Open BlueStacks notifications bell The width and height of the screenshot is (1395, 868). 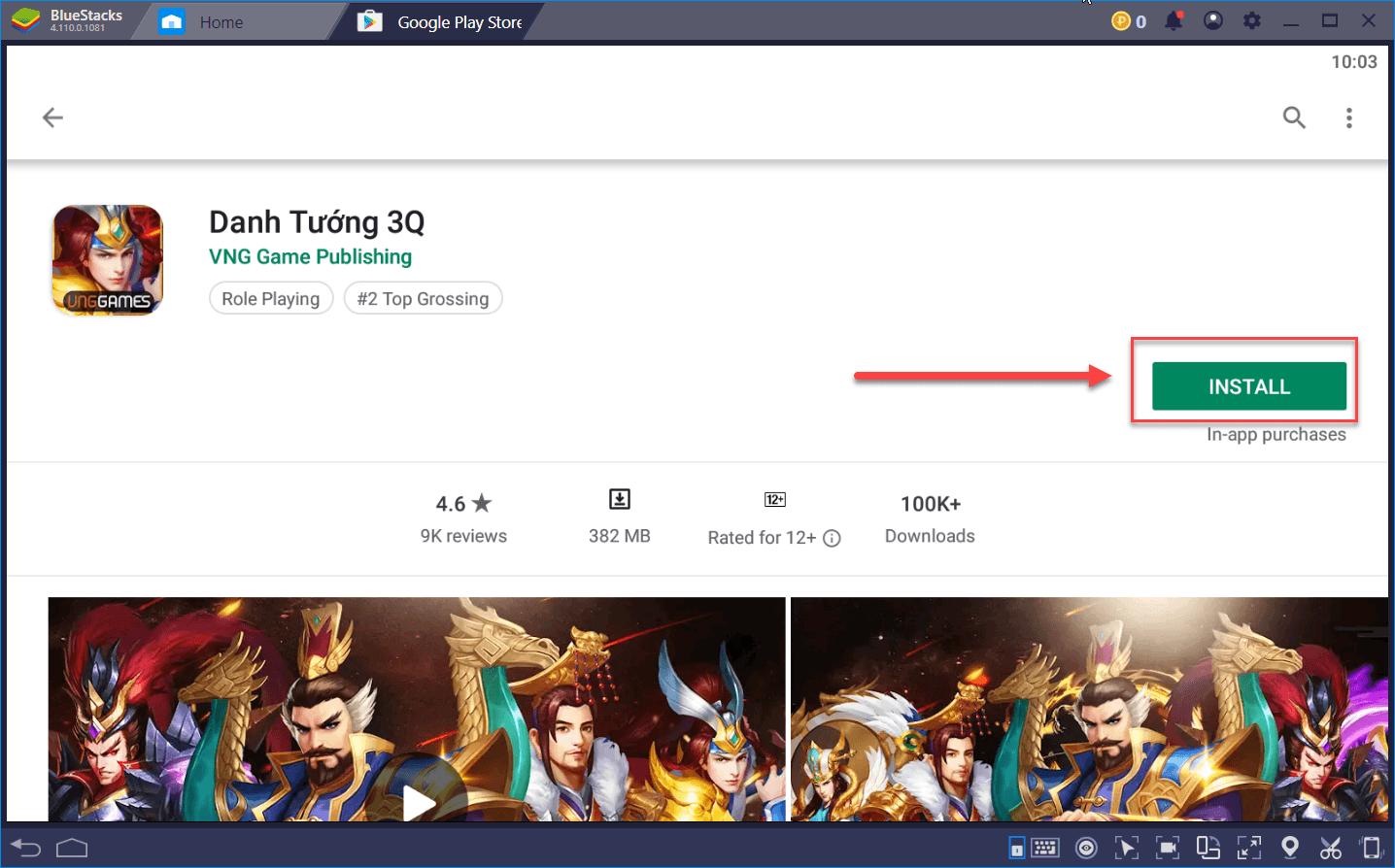pyautogui.click(x=1174, y=21)
